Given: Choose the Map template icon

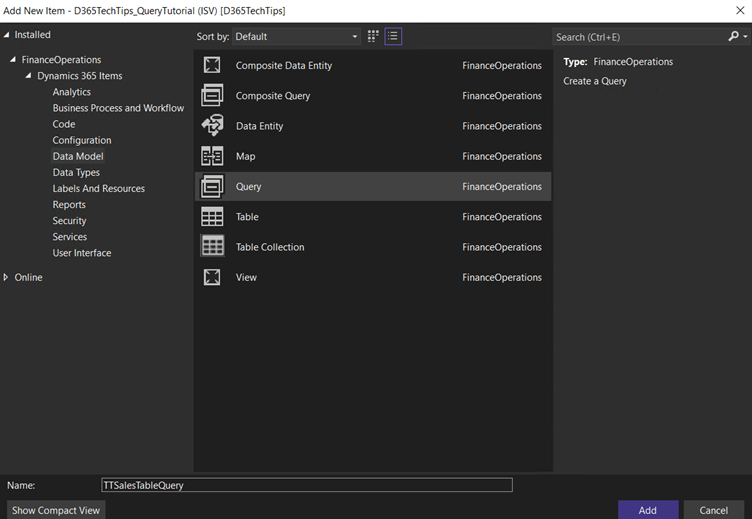Looking at the screenshot, I should click(x=212, y=156).
